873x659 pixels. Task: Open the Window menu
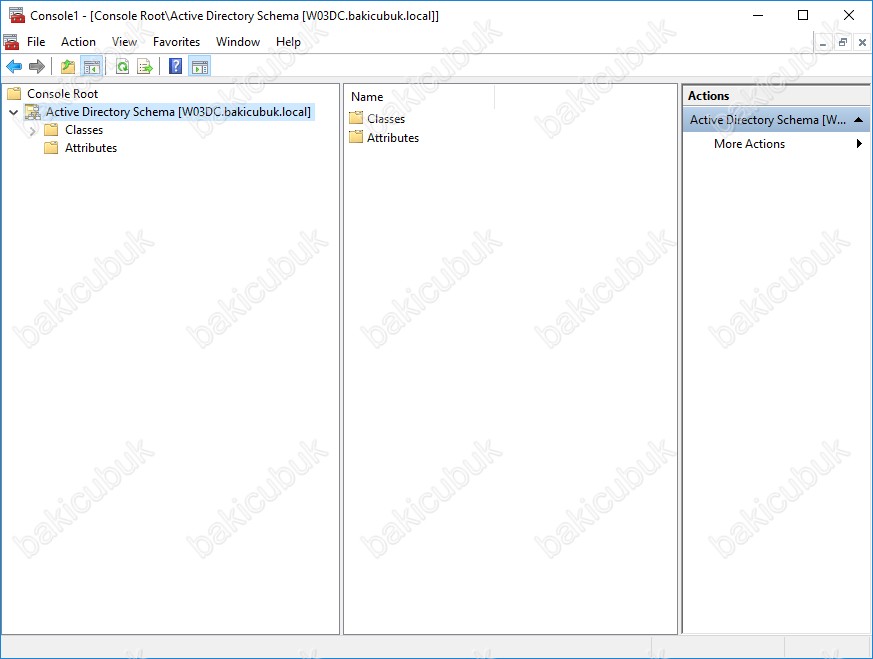pyautogui.click(x=238, y=42)
